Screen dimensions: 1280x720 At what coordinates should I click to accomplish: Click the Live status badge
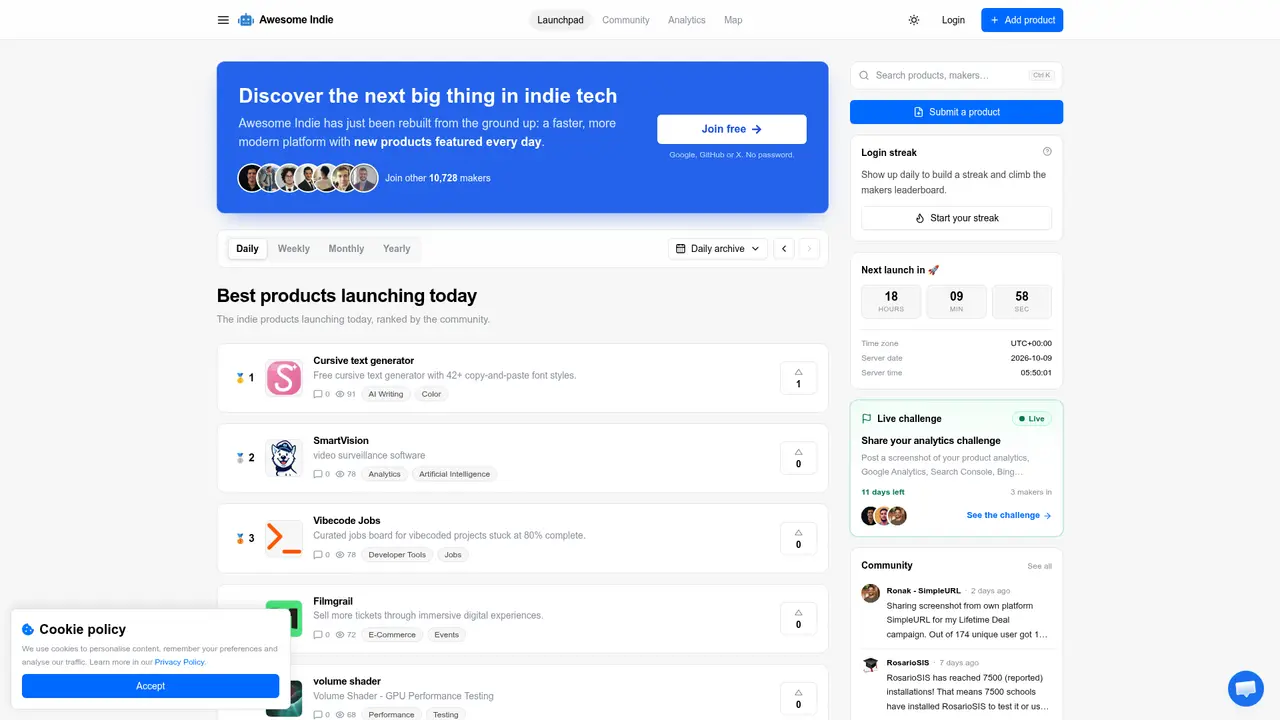click(x=1031, y=419)
